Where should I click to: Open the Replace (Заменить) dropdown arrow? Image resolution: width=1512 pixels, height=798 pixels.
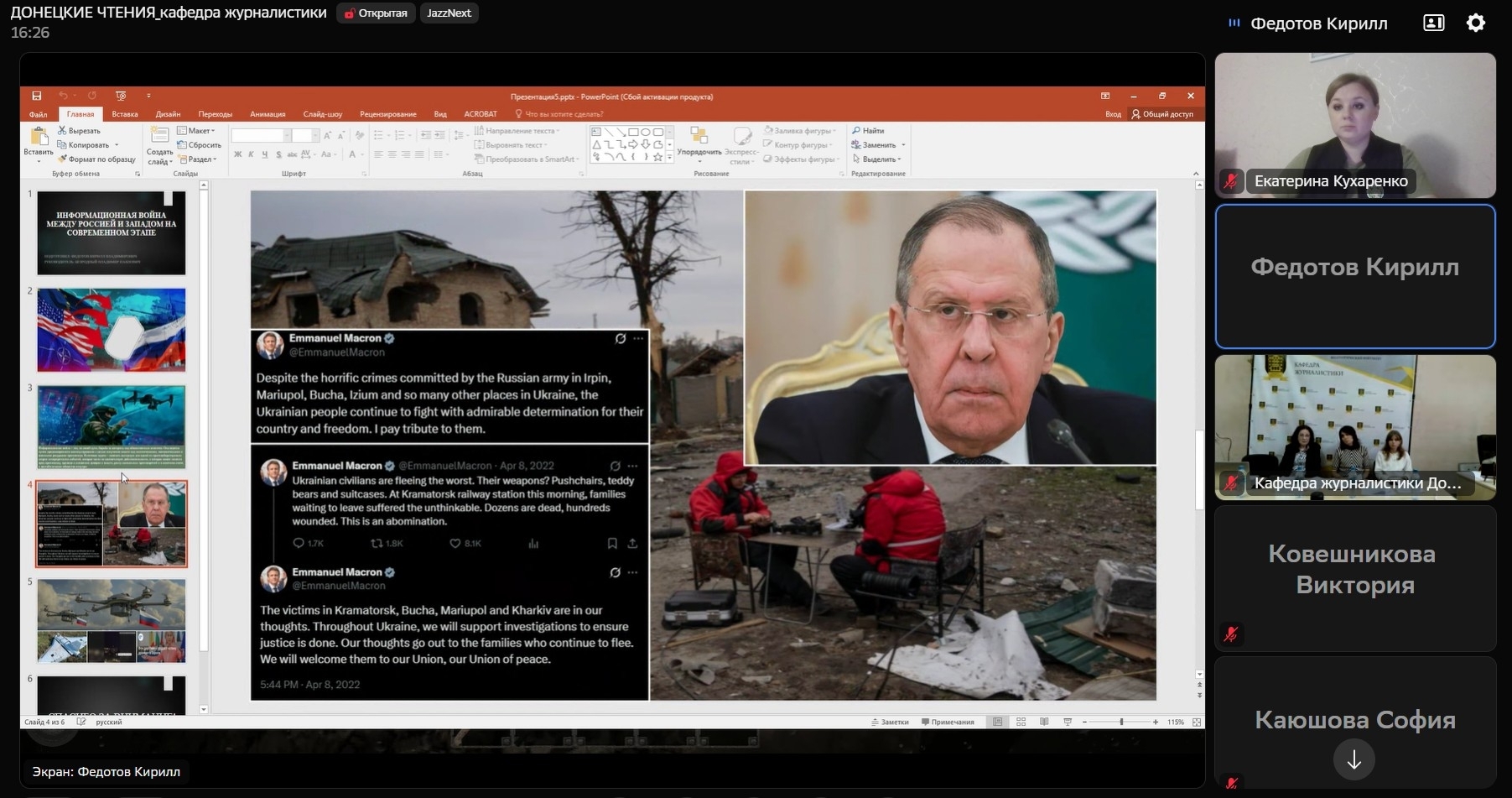point(903,145)
